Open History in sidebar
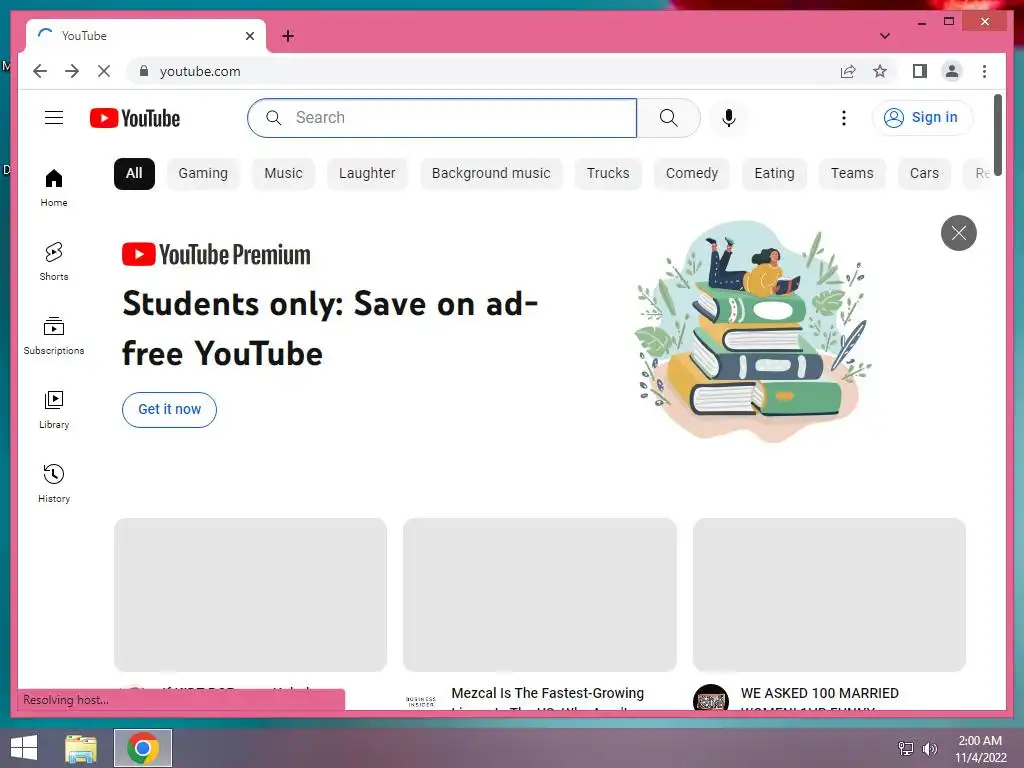 pyautogui.click(x=54, y=483)
